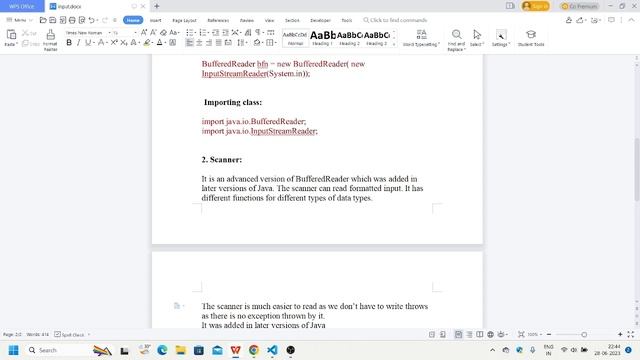Increase paragraph indent

pyautogui.click(x=225, y=33)
